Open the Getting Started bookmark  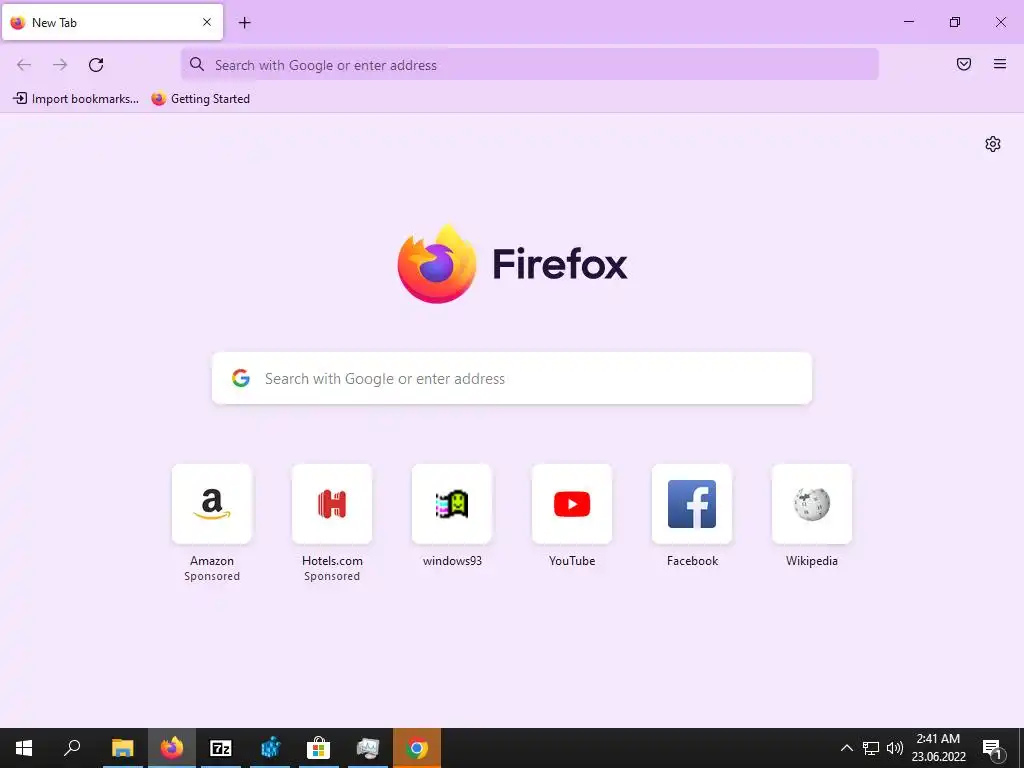coord(200,99)
